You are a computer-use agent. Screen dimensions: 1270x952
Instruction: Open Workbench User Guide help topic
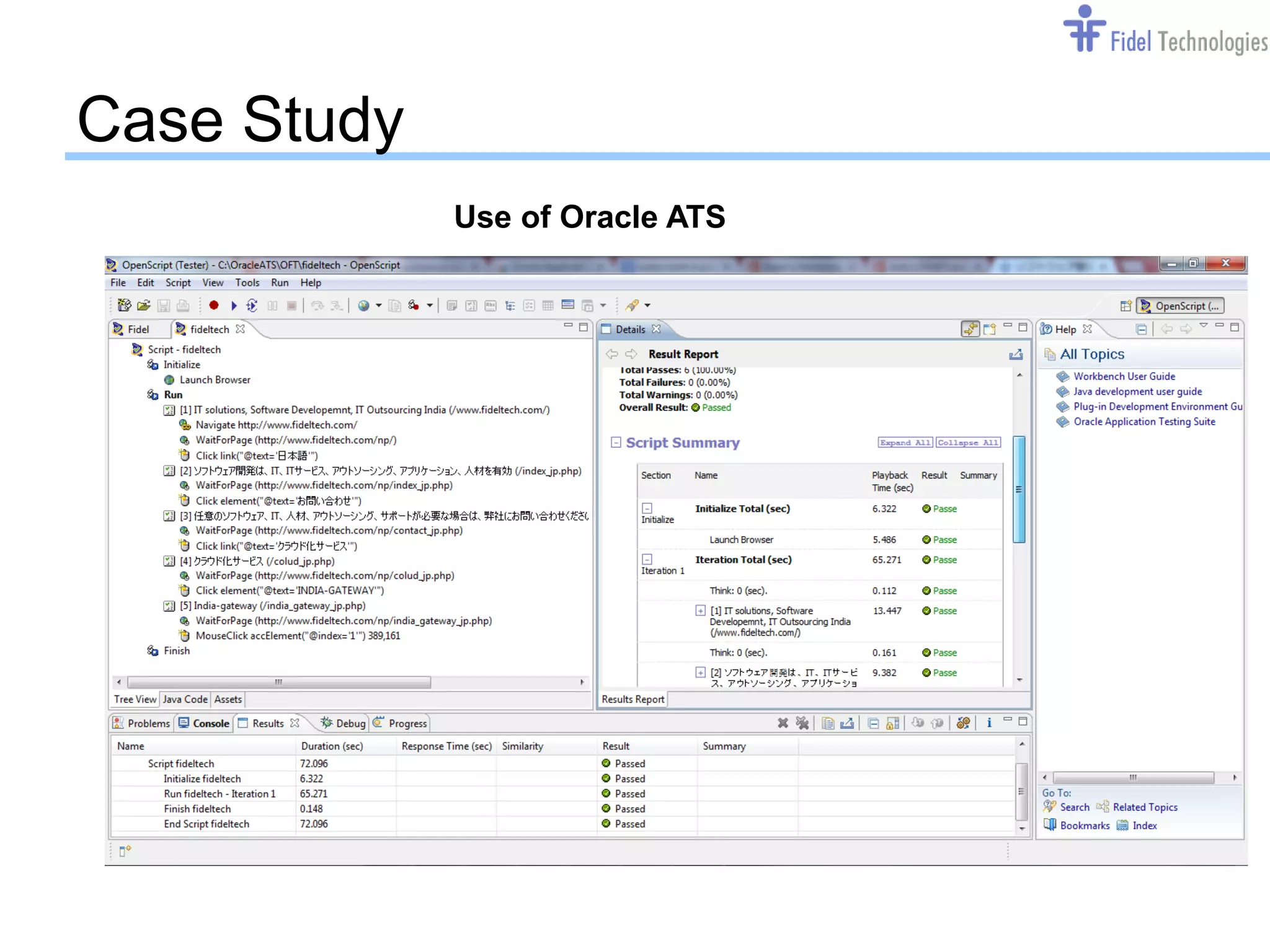pyautogui.click(x=1124, y=376)
